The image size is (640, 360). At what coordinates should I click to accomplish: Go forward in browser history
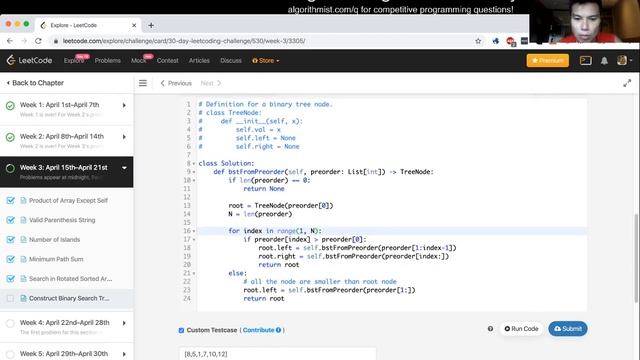(24, 41)
